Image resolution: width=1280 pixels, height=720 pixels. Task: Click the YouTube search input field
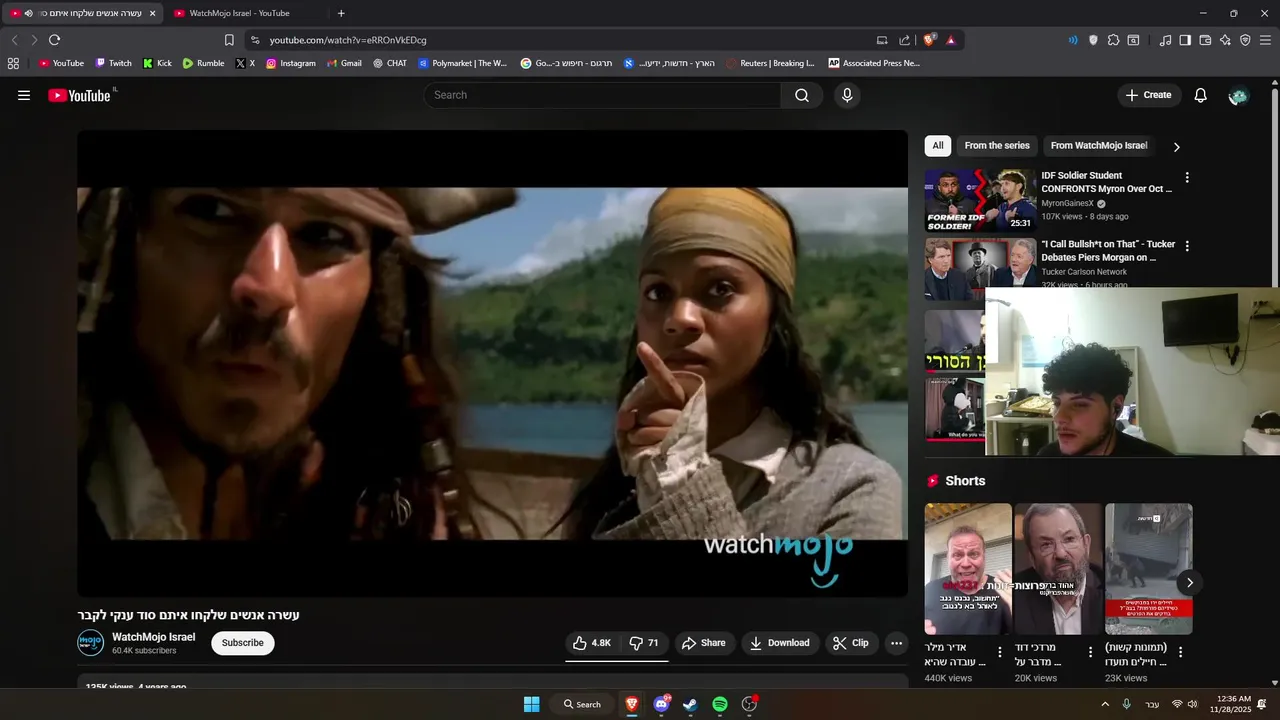tap(603, 95)
